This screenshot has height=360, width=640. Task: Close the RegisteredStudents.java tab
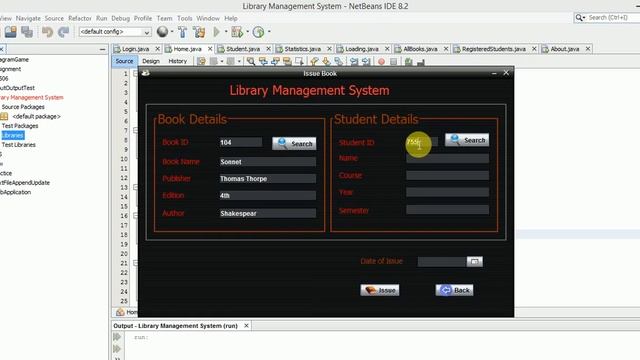[534, 49]
